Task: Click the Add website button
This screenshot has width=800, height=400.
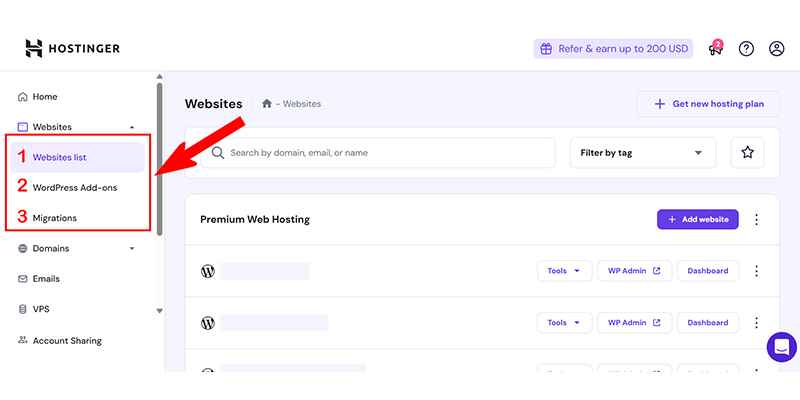Action: click(x=697, y=219)
